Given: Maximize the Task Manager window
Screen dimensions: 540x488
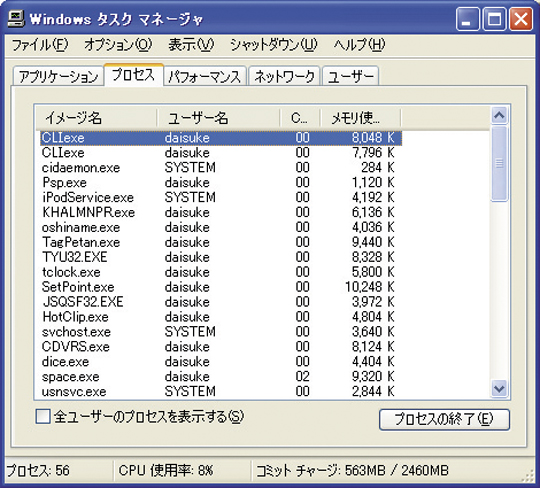Looking at the screenshot, I should 494,19.
